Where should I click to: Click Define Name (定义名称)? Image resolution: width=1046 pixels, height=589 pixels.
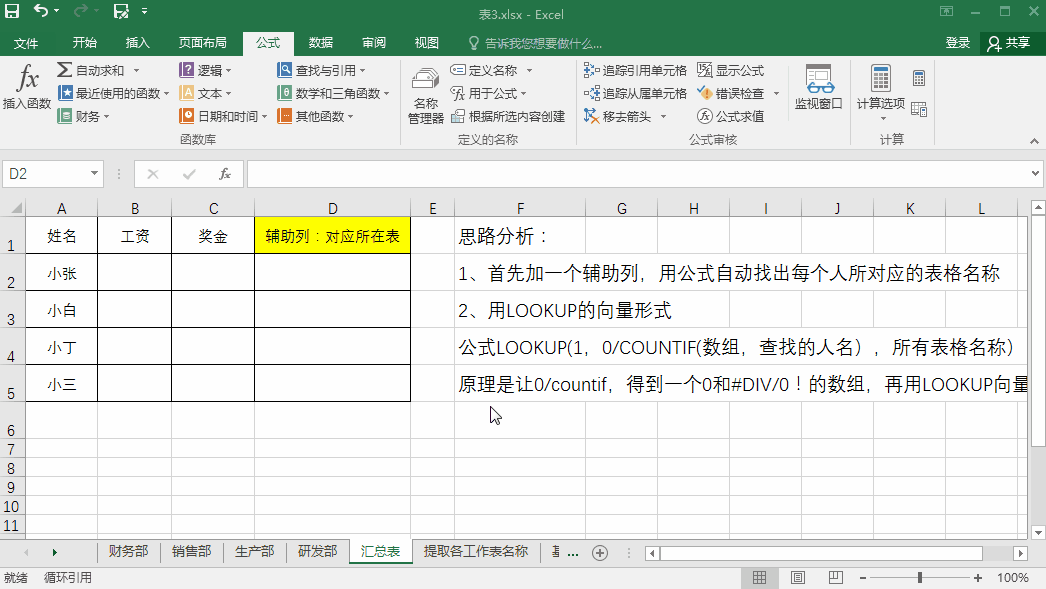(x=484, y=70)
